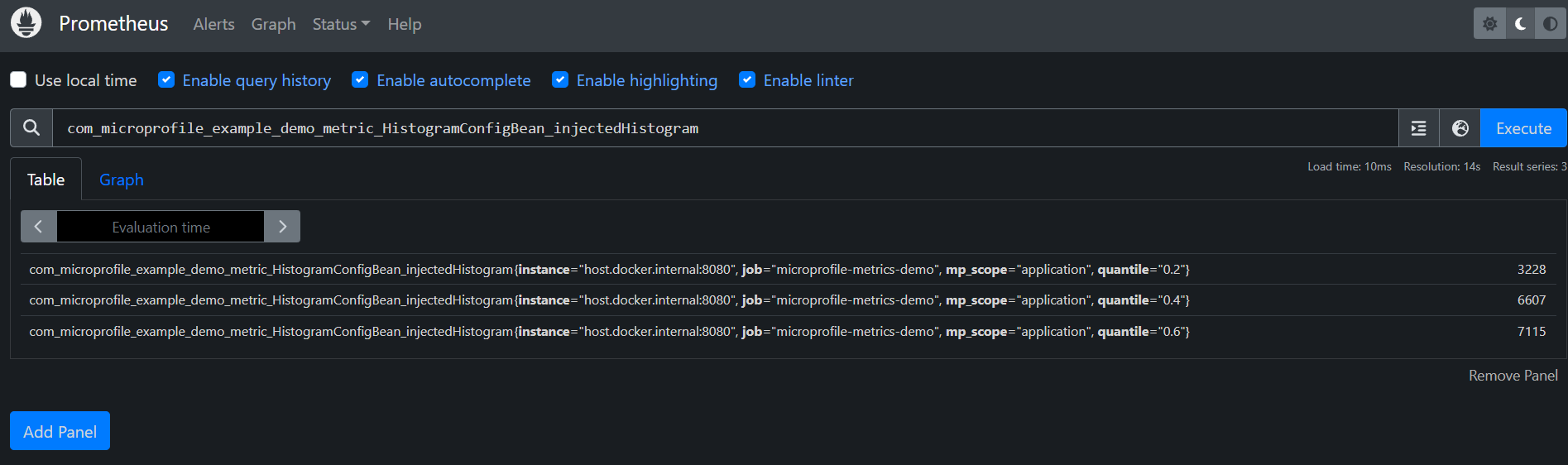
Task: Select the browser-preferred contrast theme icon
Action: [x=1550, y=24]
